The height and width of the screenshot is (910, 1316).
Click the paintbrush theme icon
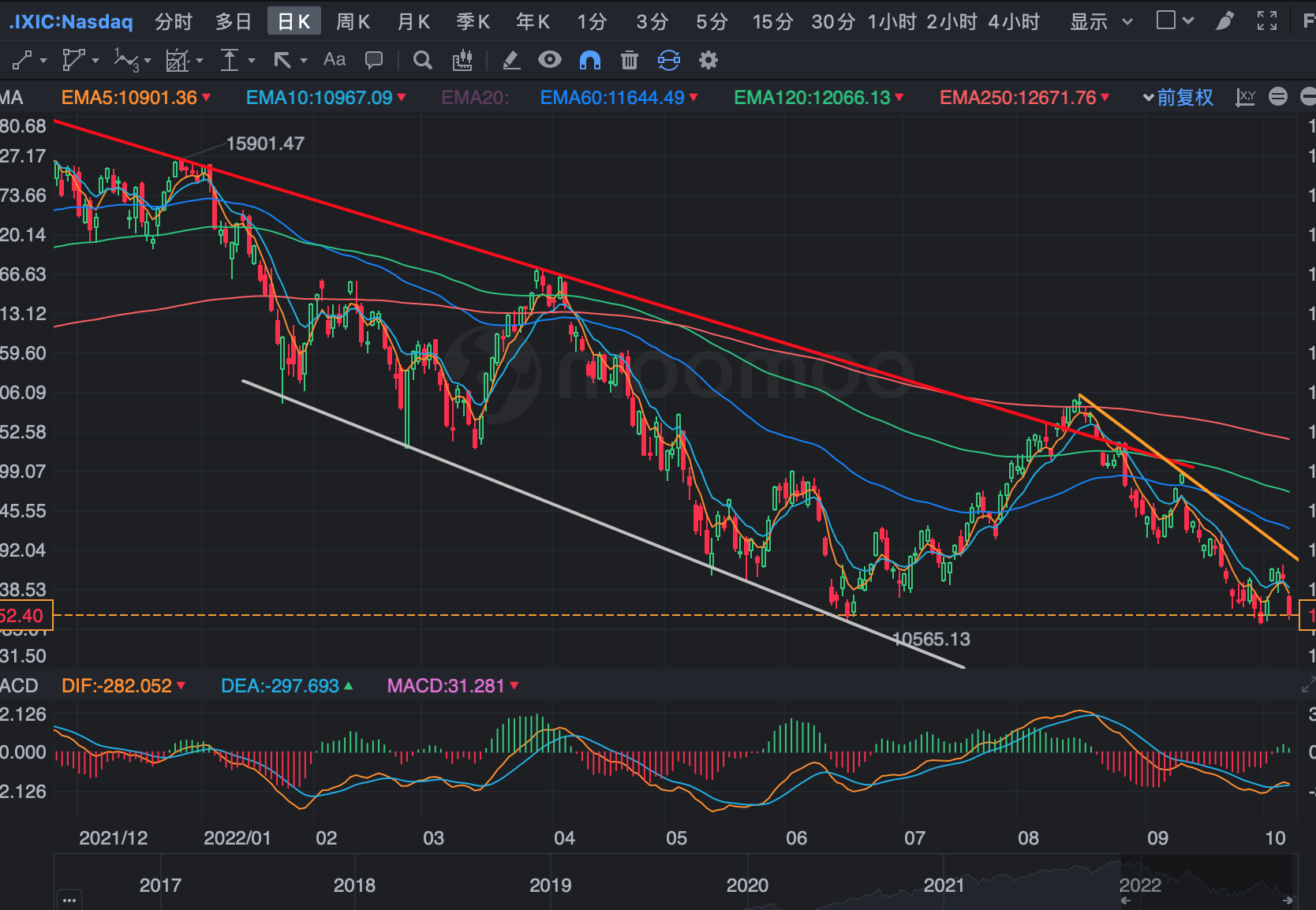point(1224,21)
